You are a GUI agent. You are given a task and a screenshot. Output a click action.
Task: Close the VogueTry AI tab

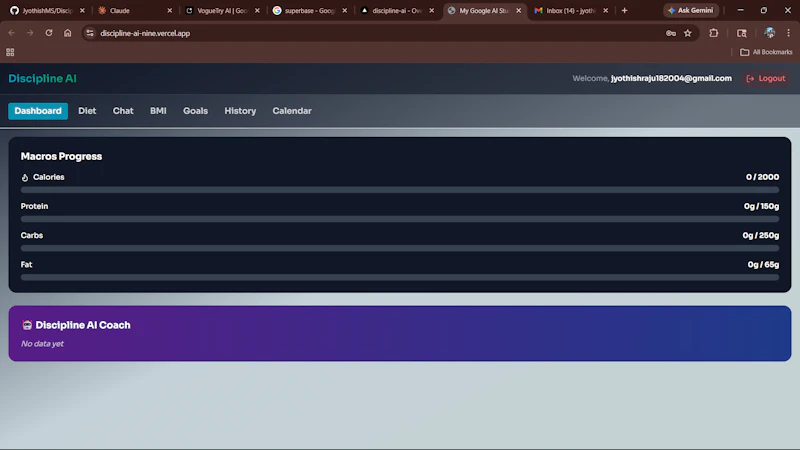(257, 10)
